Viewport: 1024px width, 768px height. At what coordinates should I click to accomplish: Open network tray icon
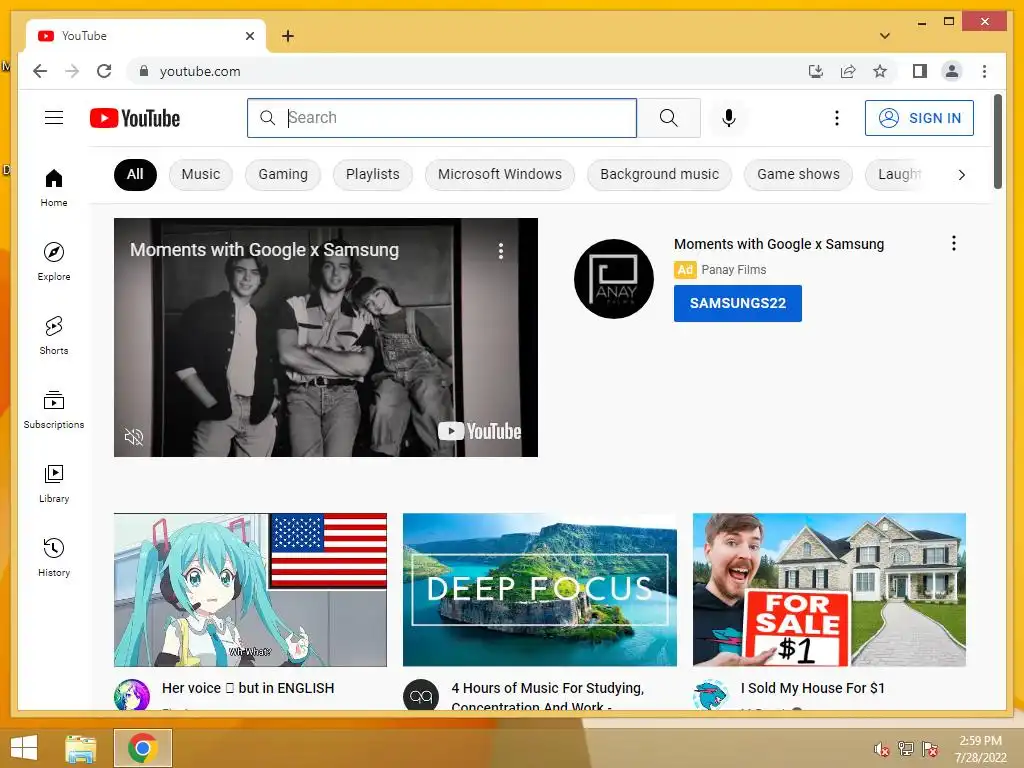906,748
